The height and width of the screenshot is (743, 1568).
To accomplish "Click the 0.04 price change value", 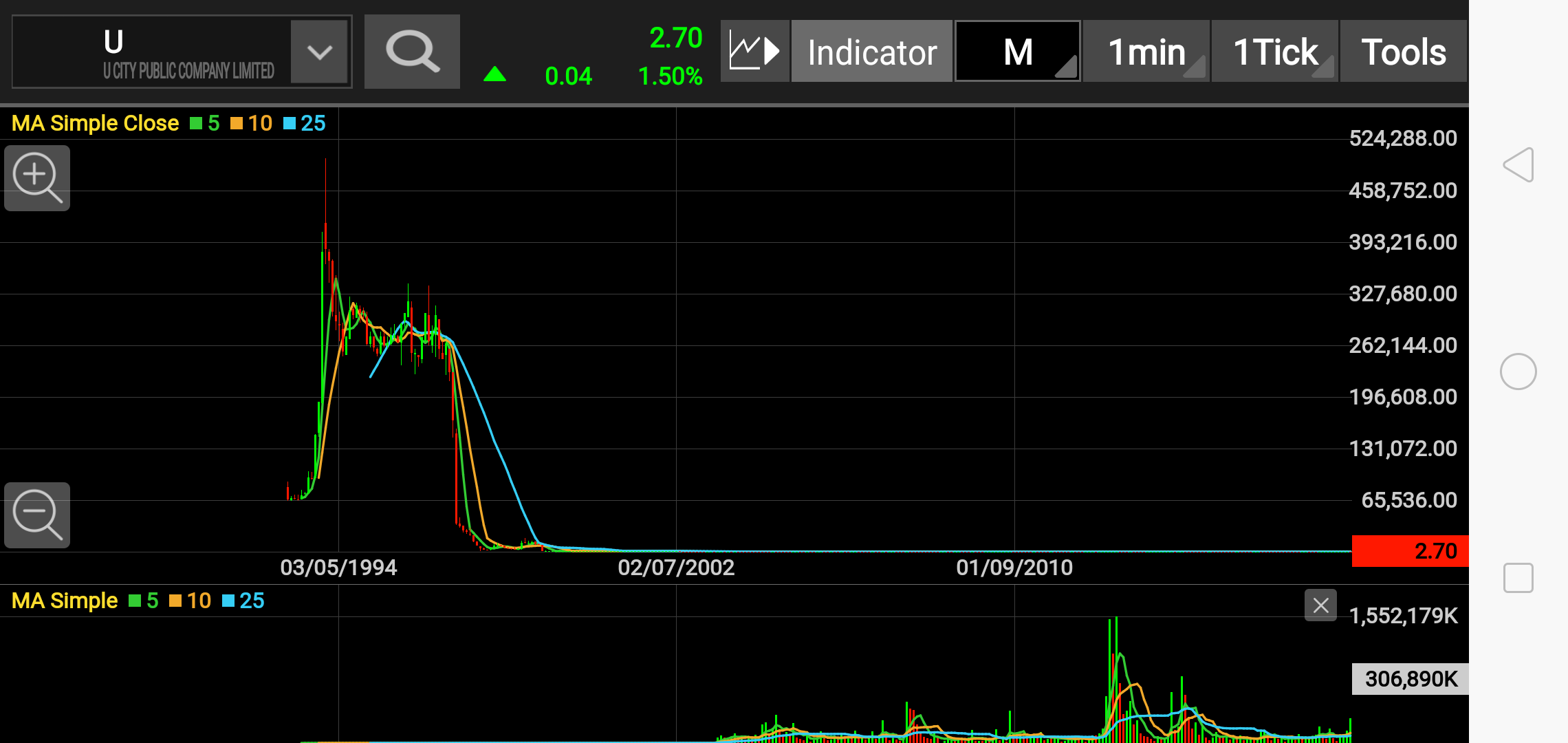I will [568, 76].
